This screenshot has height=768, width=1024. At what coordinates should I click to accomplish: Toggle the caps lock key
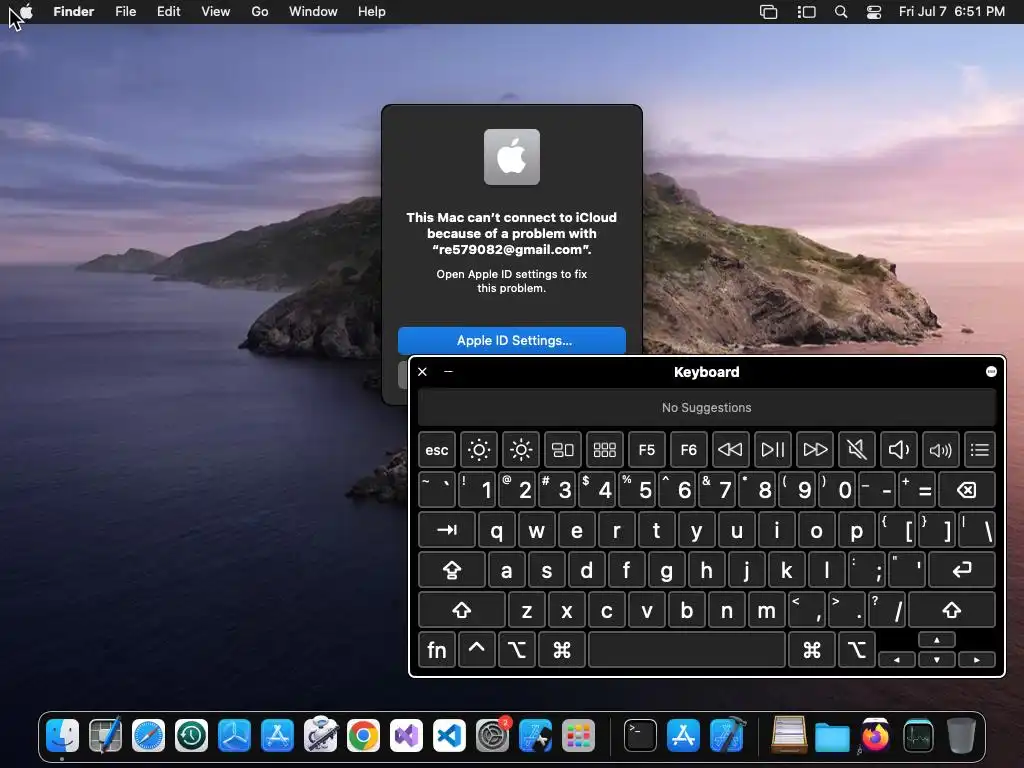click(x=452, y=569)
